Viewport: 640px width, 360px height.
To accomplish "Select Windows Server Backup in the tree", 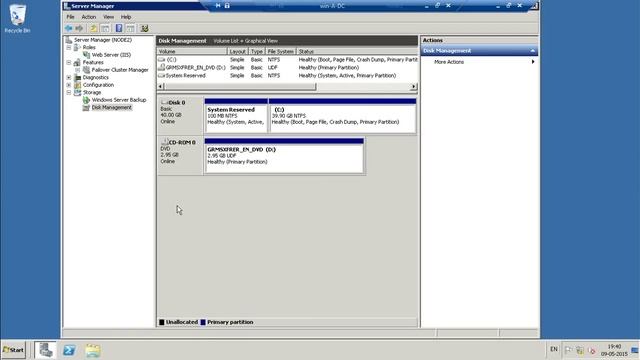I will pos(119,100).
